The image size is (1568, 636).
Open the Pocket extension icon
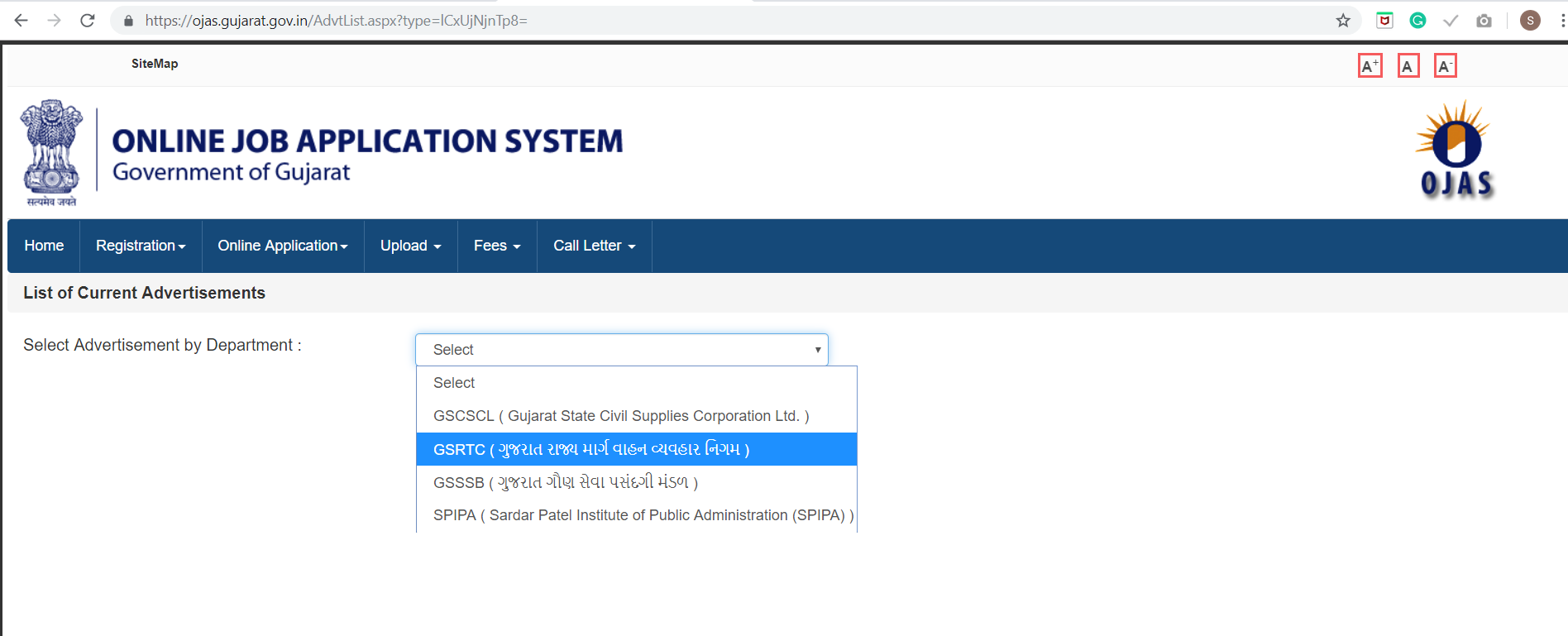pyautogui.click(x=1384, y=21)
